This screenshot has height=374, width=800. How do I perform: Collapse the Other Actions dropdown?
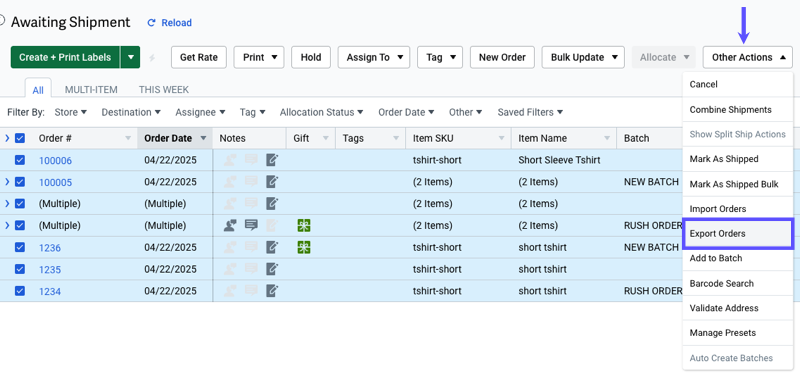[x=747, y=57]
